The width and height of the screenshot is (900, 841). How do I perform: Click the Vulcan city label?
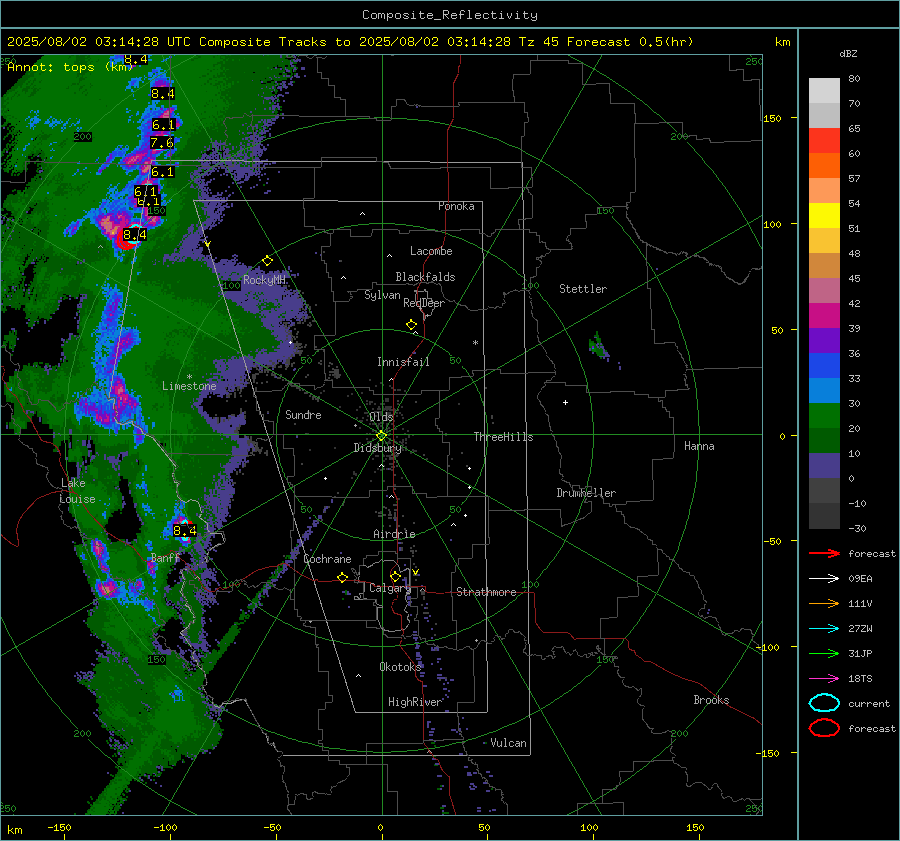tap(508, 743)
